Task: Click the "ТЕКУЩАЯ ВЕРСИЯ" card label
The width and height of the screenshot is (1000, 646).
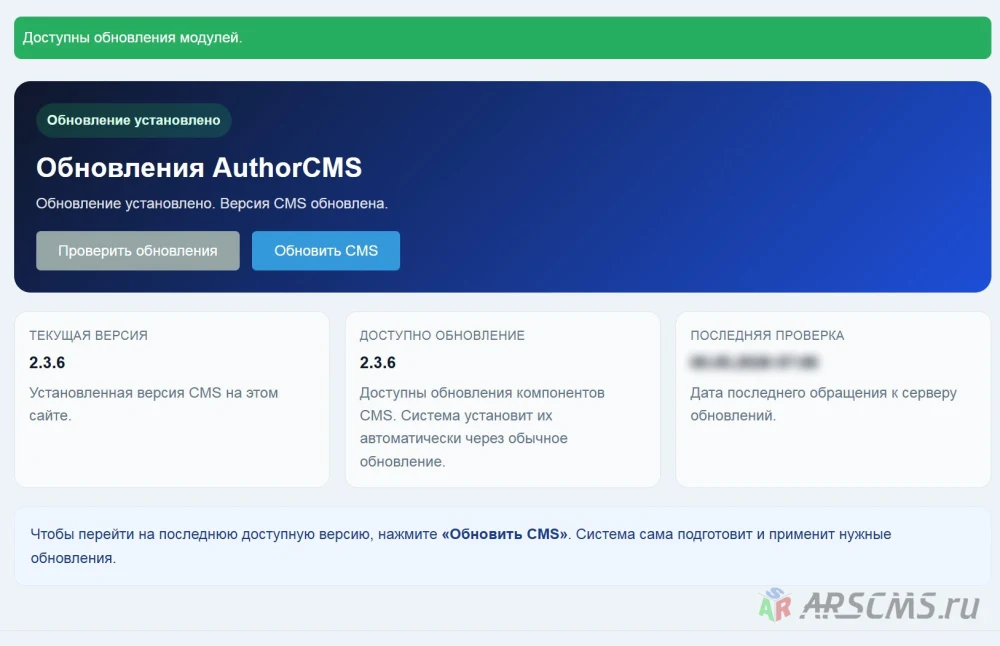Action: (88, 335)
